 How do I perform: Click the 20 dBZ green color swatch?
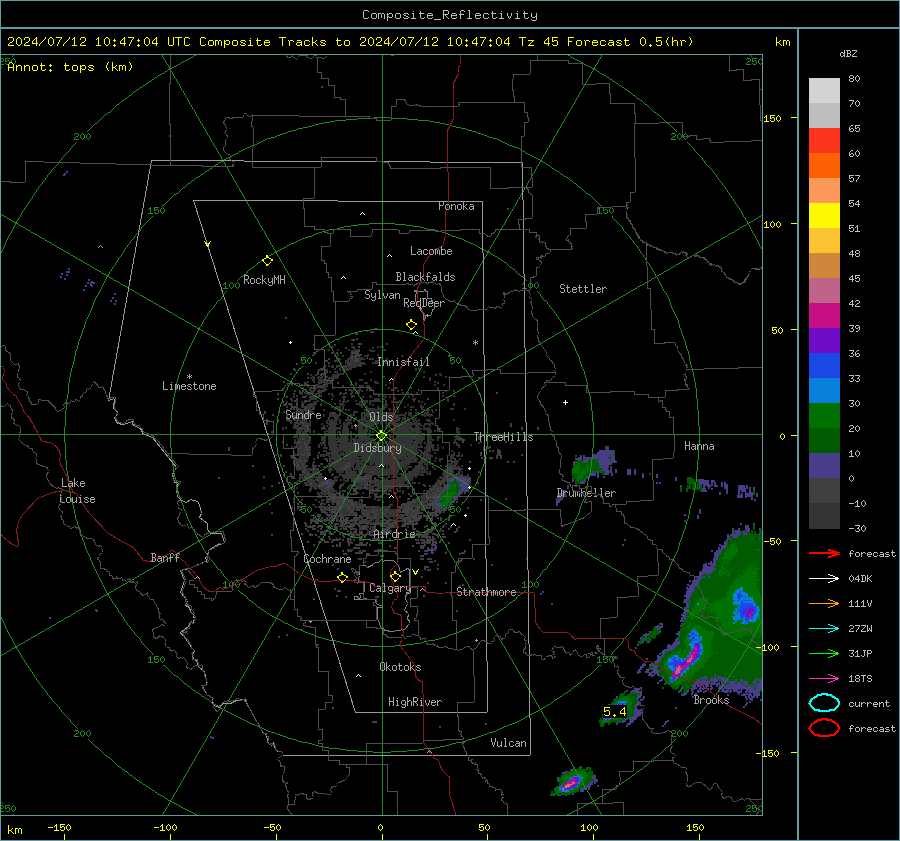pyautogui.click(x=824, y=416)
